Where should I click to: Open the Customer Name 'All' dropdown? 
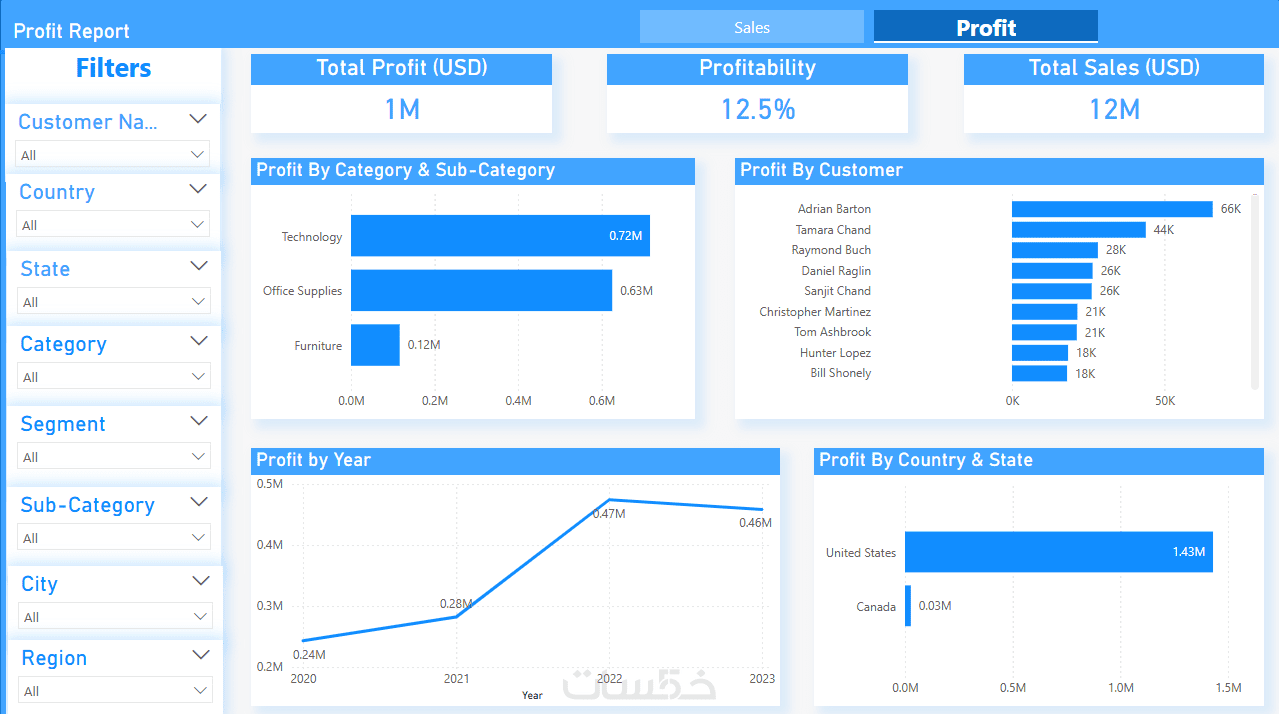tap(113, 155)
